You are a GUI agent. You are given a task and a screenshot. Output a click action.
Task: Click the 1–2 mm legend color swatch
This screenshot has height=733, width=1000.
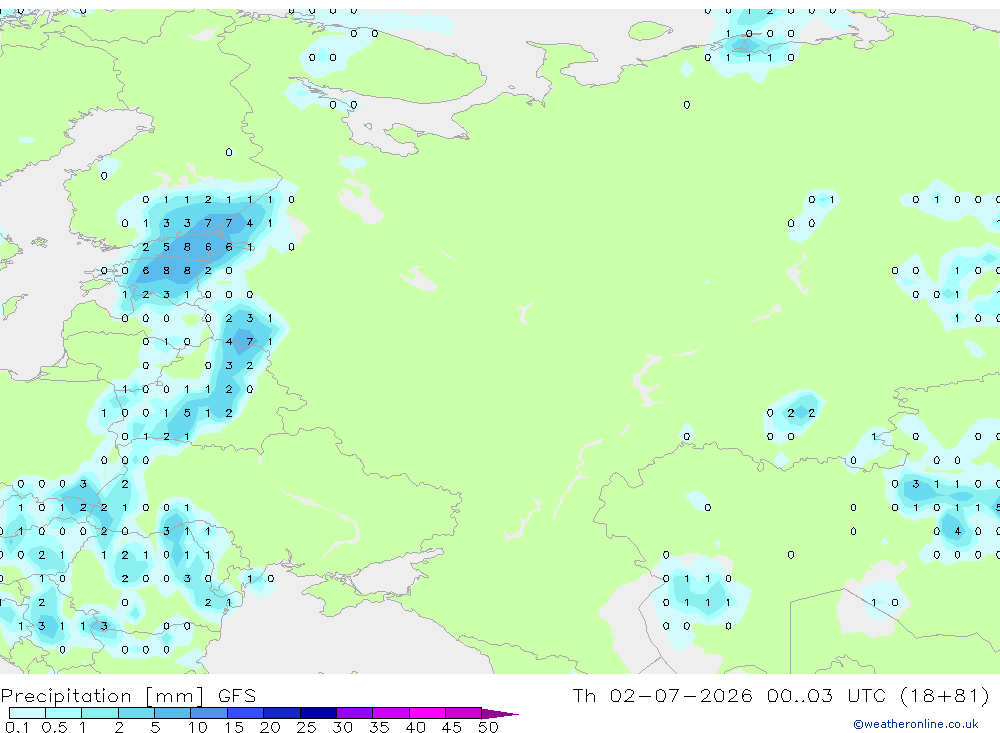100,713
